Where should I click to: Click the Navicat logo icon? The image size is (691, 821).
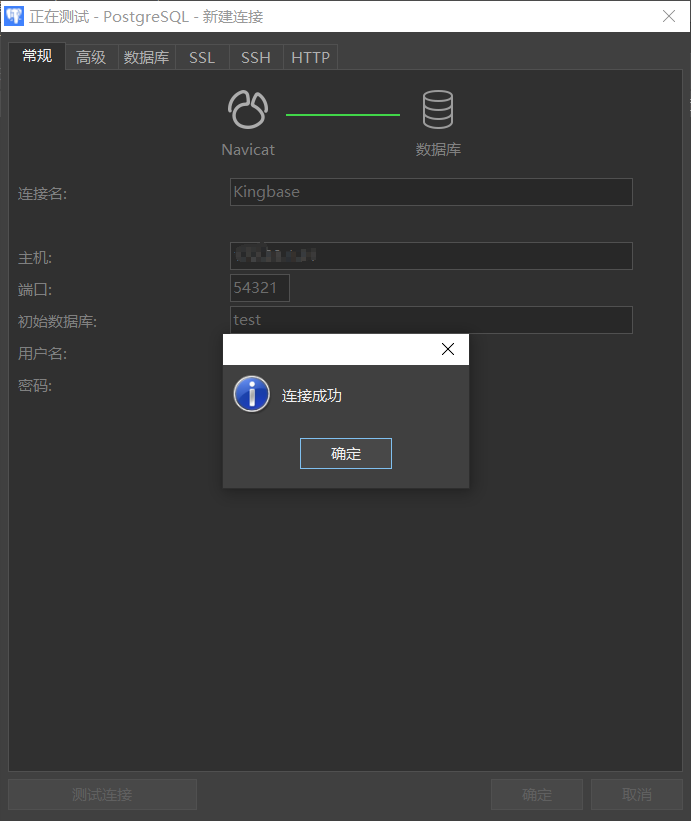coord(248,109)
